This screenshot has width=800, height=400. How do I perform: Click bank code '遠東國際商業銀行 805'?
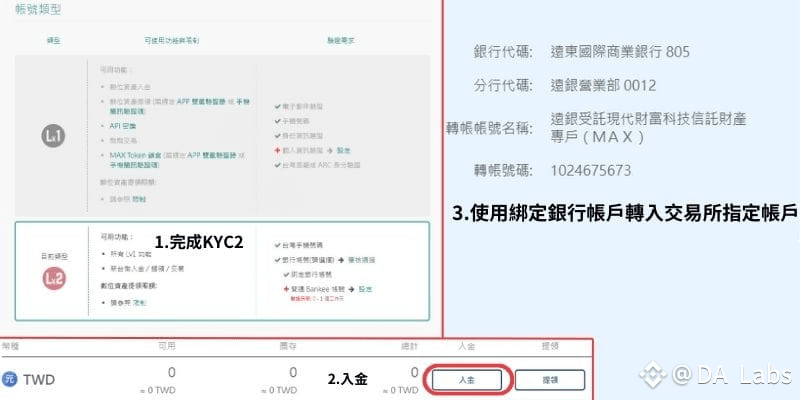620,52
